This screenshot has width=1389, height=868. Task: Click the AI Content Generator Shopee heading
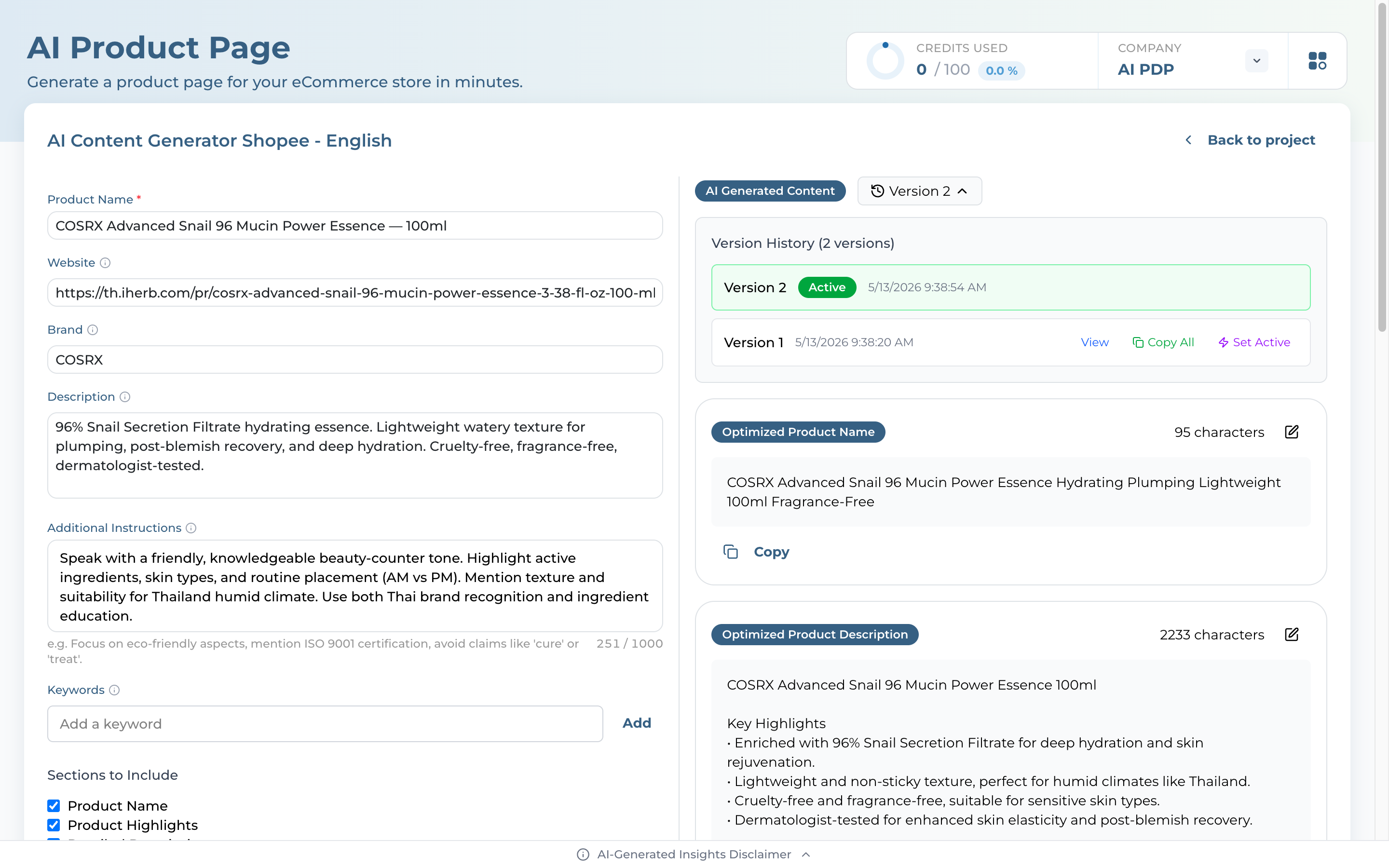point(219,141)
